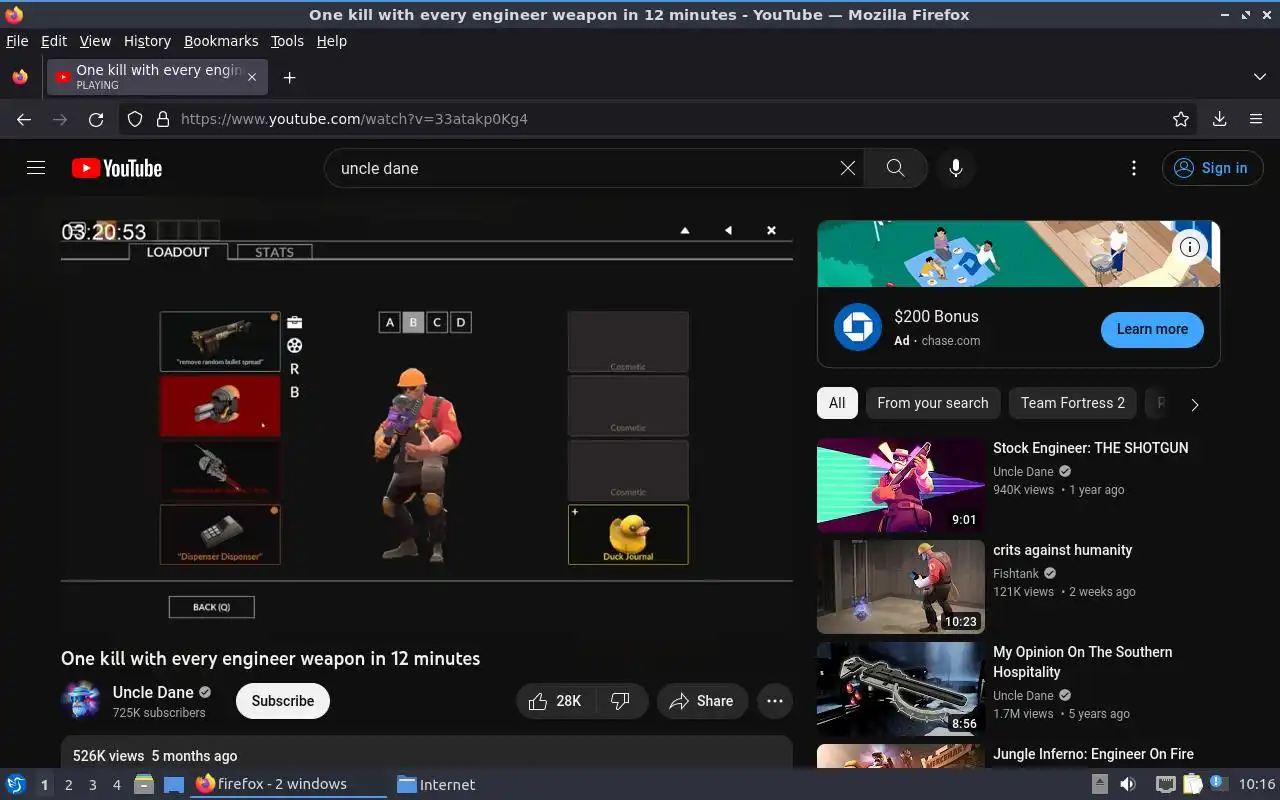1280x800 pixels.
Task: Open the File menu
Action: click(17, 41)
